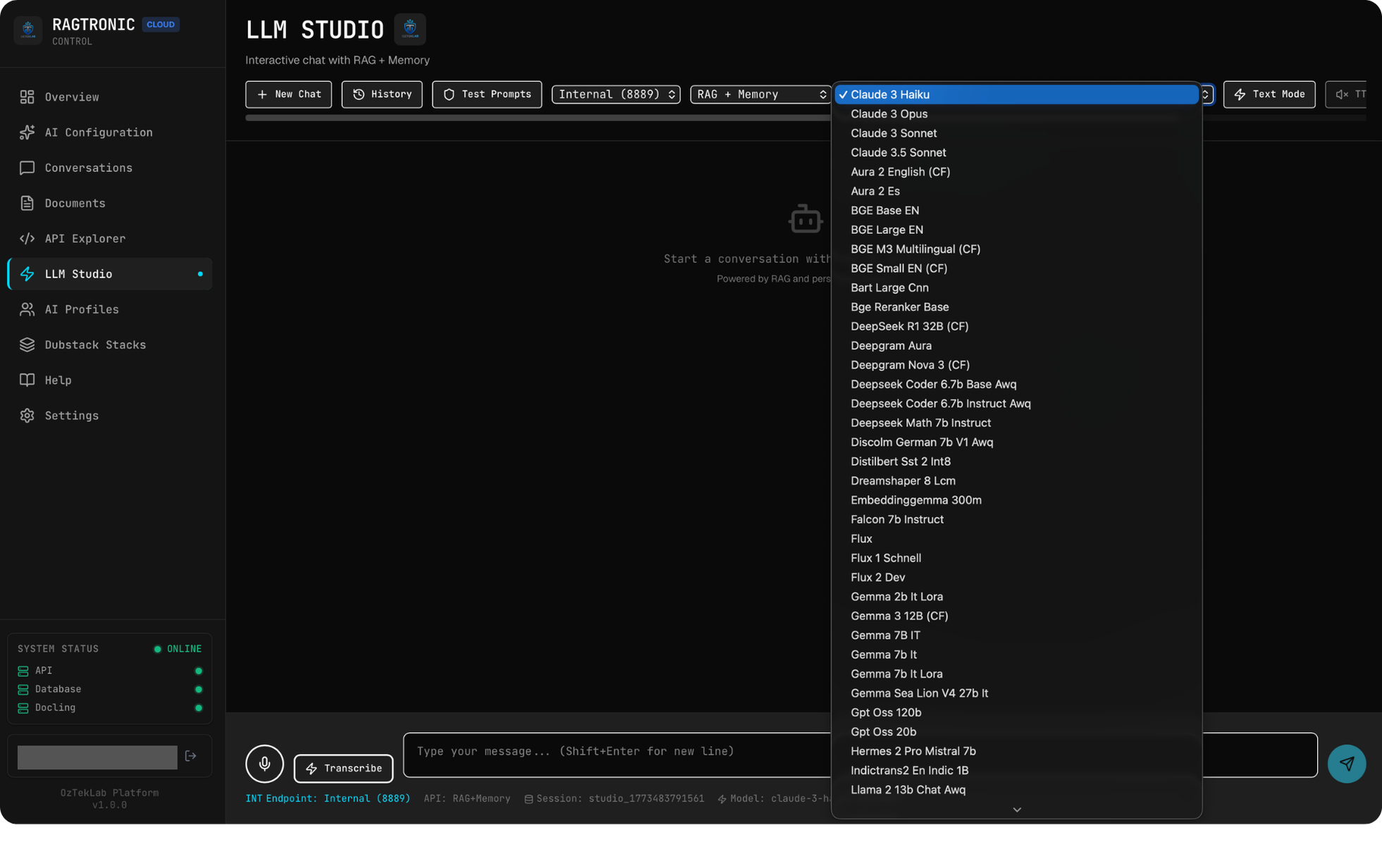Screen dimensions: 1382x868
Task: Open AI Configuration from the sidebar
Action: (99, 132)
